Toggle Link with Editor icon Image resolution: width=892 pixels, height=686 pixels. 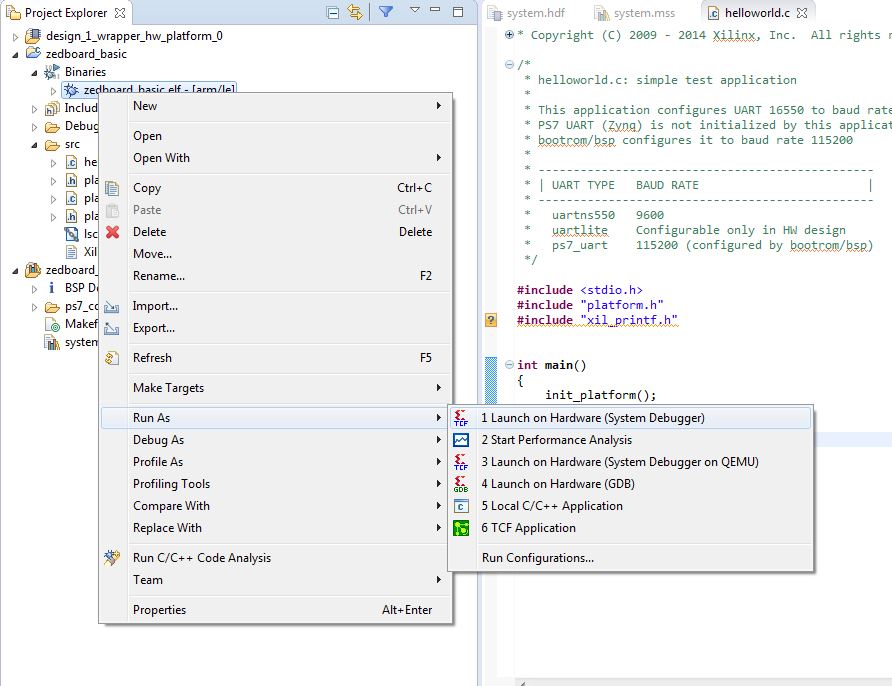(356, 13)
